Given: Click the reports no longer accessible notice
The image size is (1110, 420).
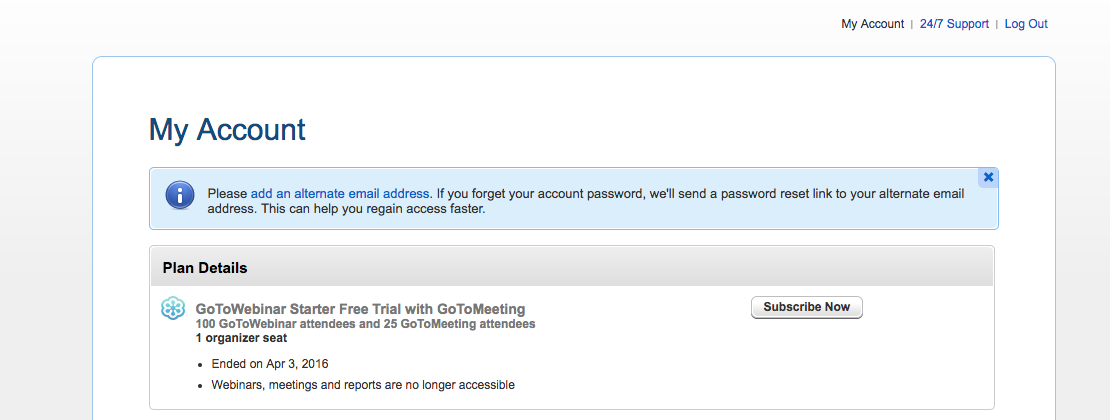Looking at the screenshot, I should pyautogui.click(x=363, y=385).
